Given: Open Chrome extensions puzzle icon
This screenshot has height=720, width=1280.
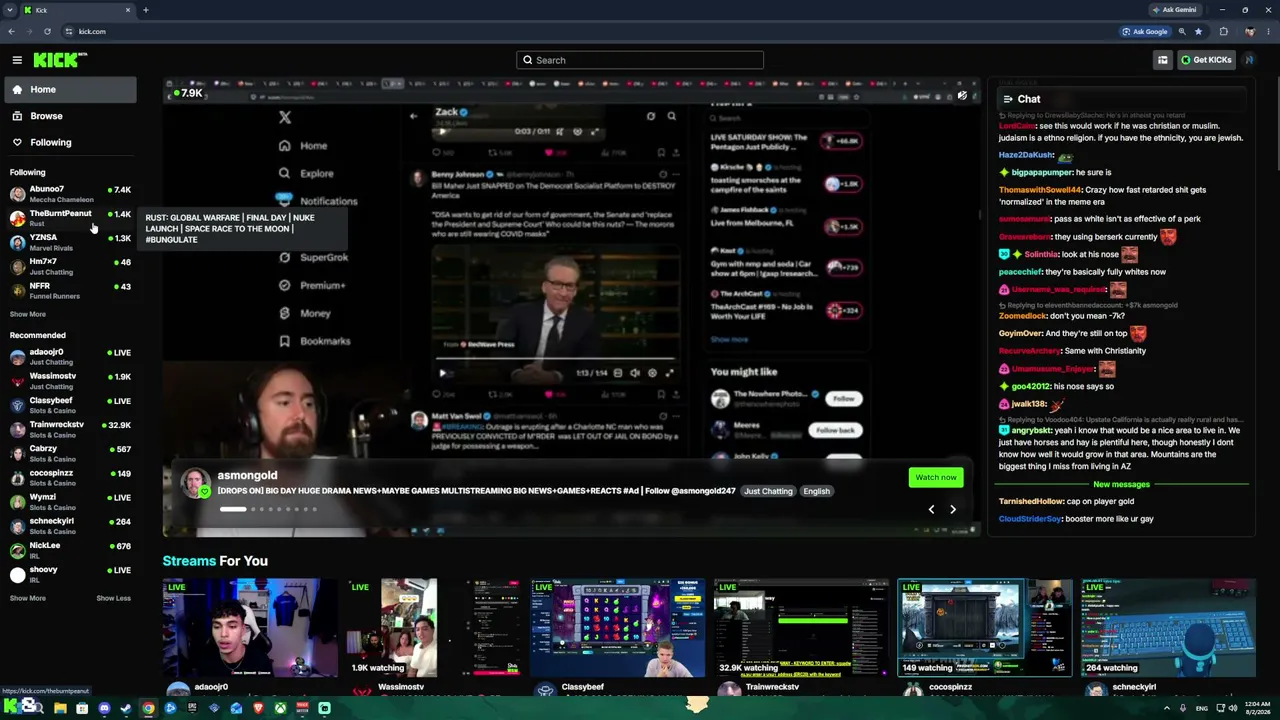Looking at the screenshot, I should click(x=1223, y=31).
